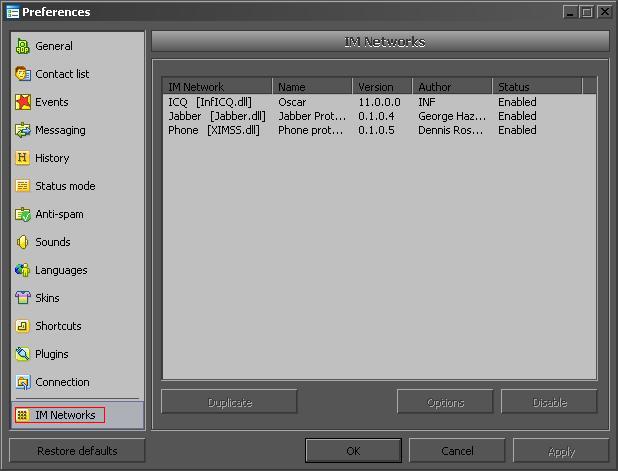618x471 pixels.
Task: Click version 0.1.0.5 cell
Action: pos(376,130)
